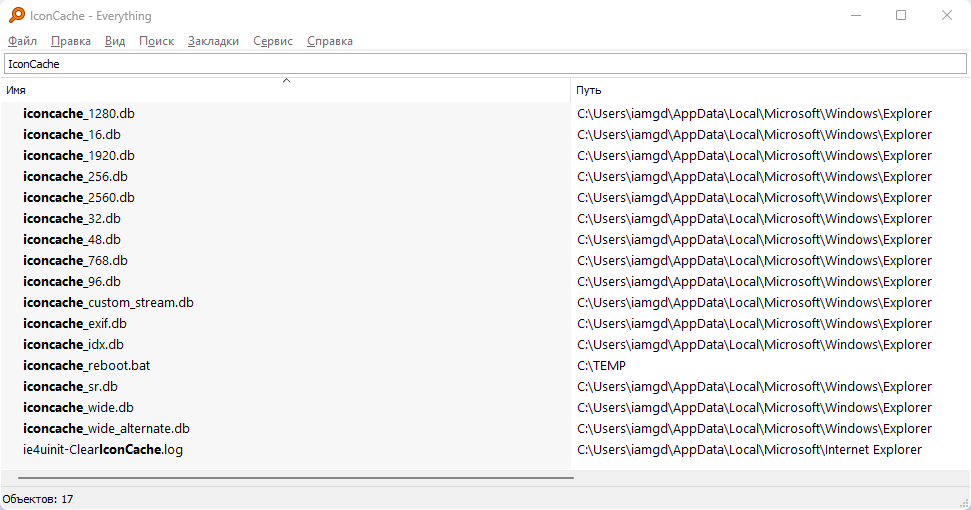
Task: Select the iconcache_reboot.bat file
Action: point(86,366)
